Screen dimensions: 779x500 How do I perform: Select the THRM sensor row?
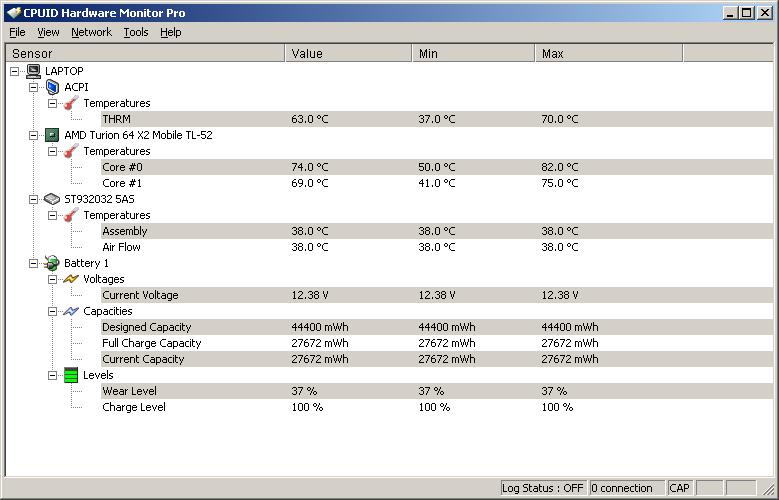coord(437,119)
